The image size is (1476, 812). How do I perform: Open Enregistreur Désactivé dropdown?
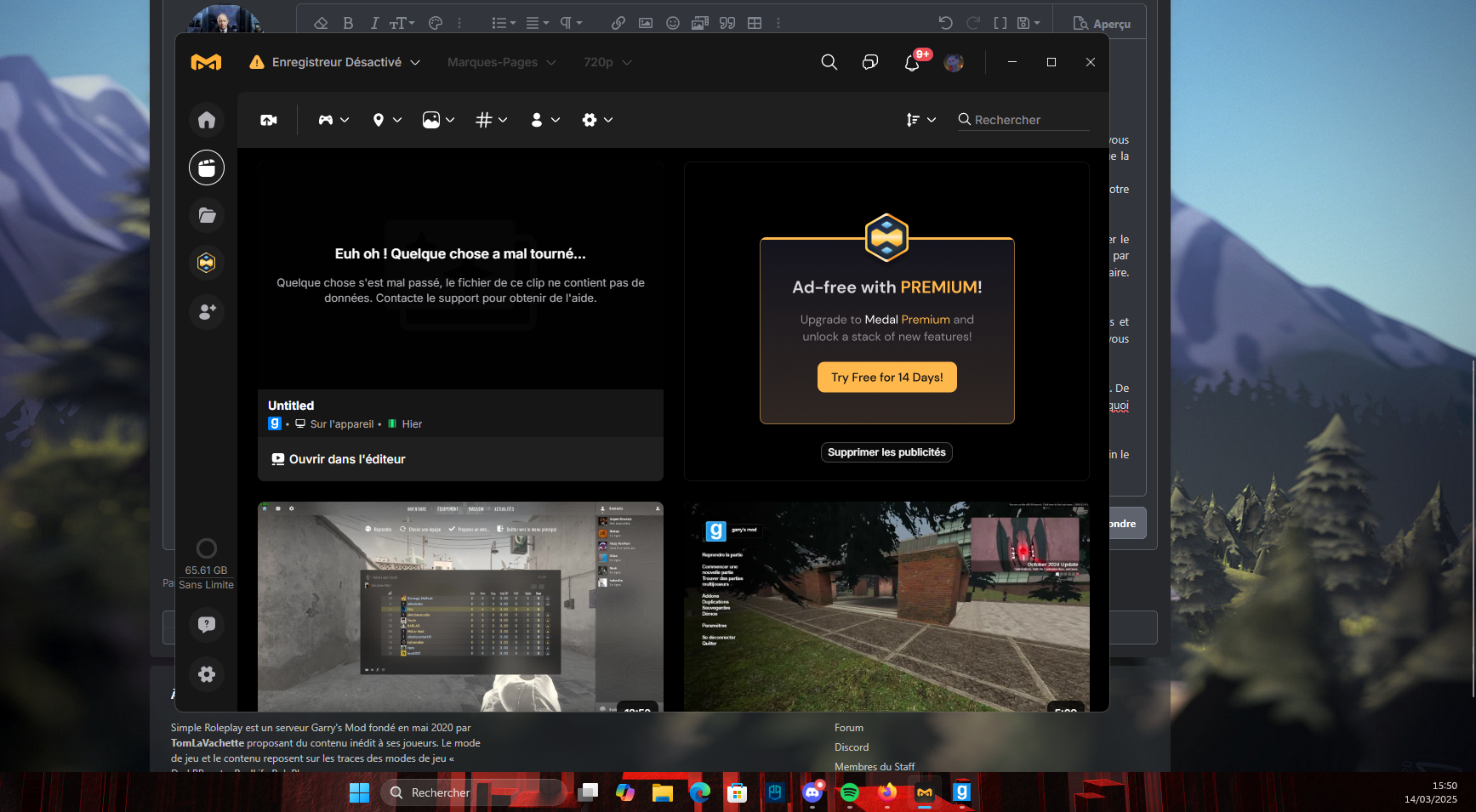[x=334, y=62]
